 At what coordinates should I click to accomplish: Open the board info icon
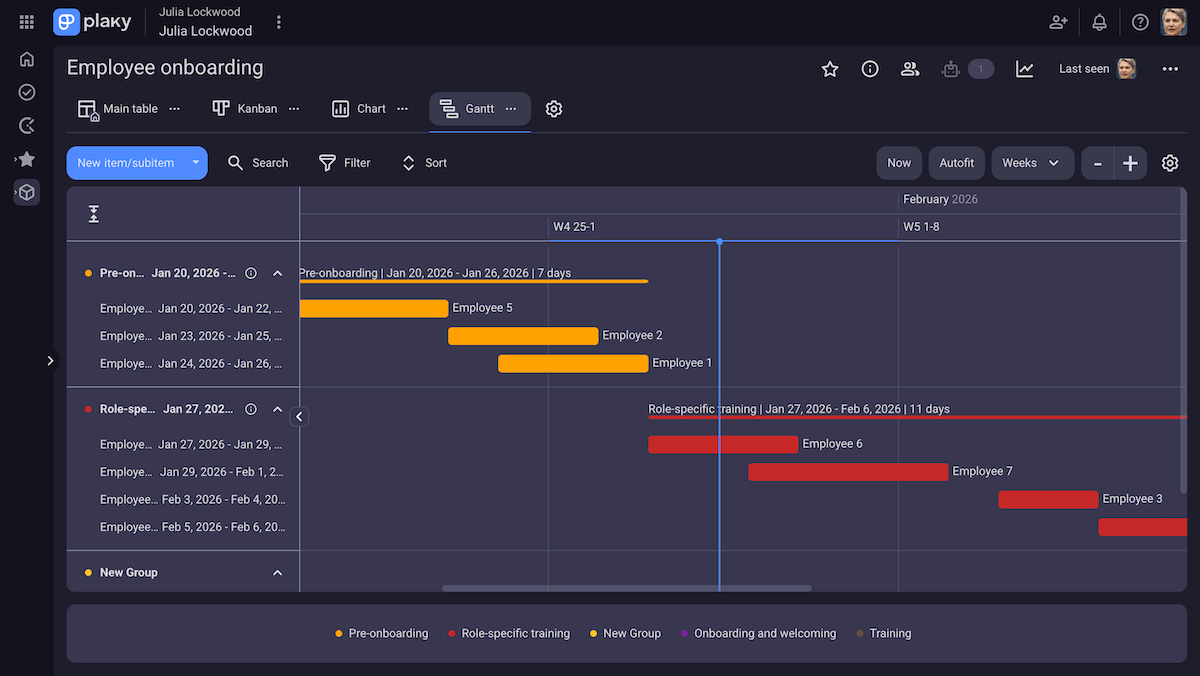tap(869, 69)
